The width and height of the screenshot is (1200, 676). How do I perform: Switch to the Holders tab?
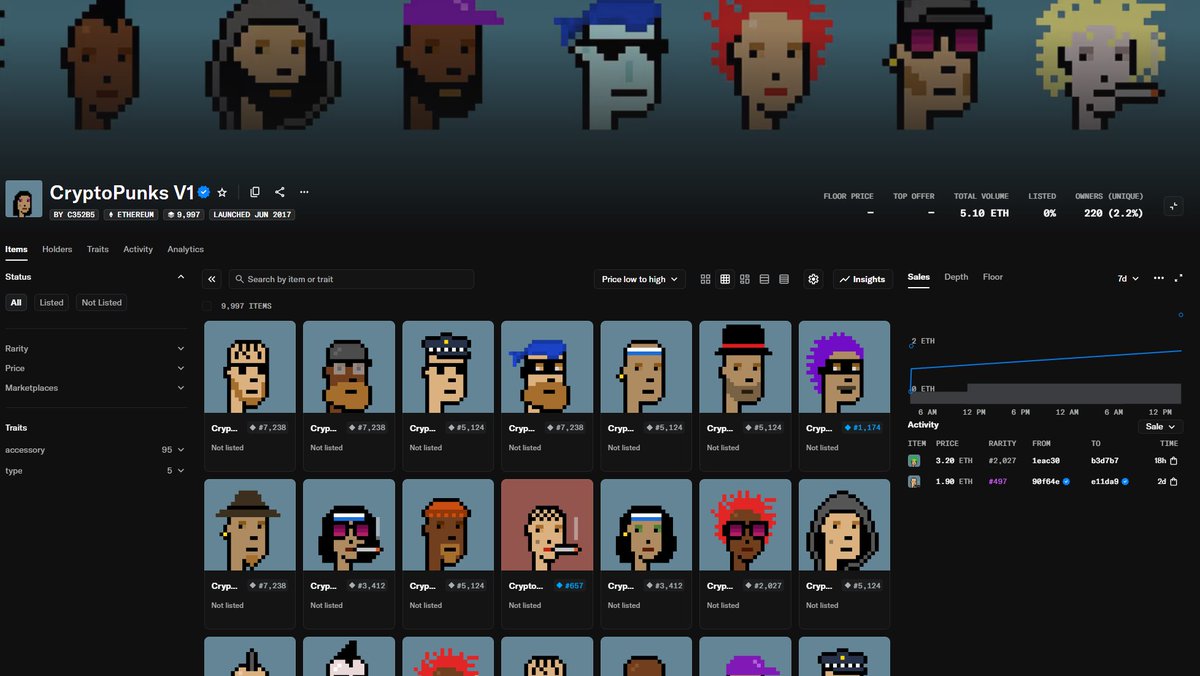(57, 249)
